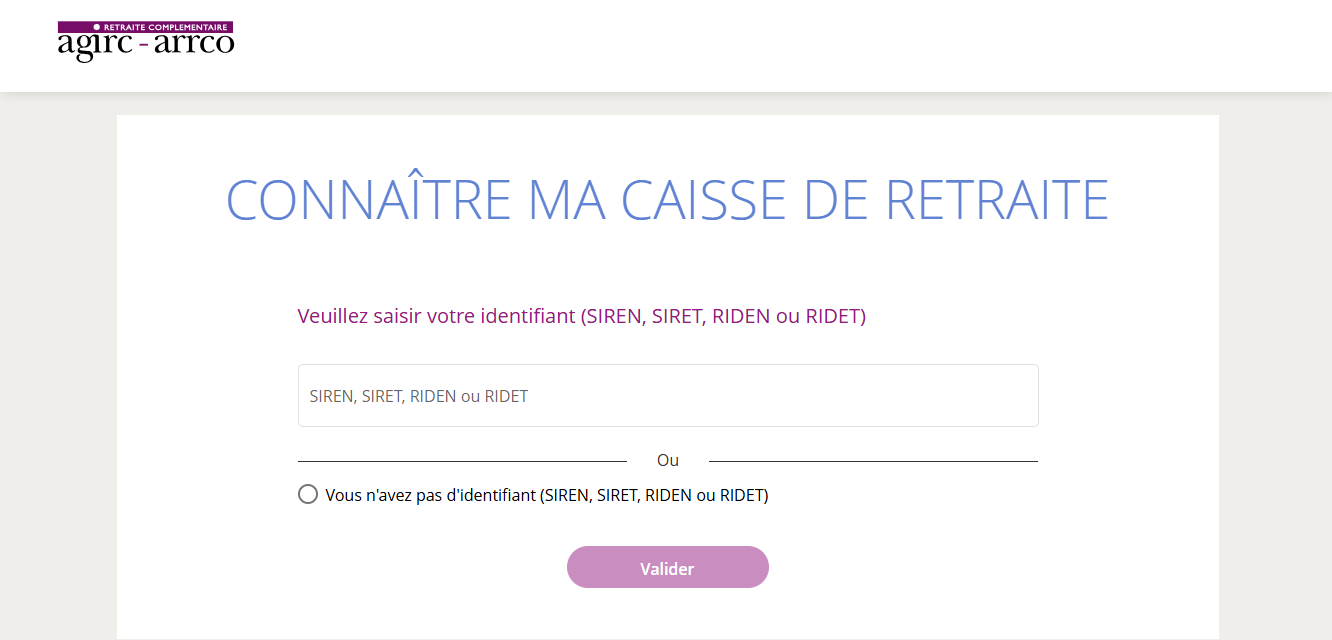Click the word agirc in the header logo

point(97,47)
